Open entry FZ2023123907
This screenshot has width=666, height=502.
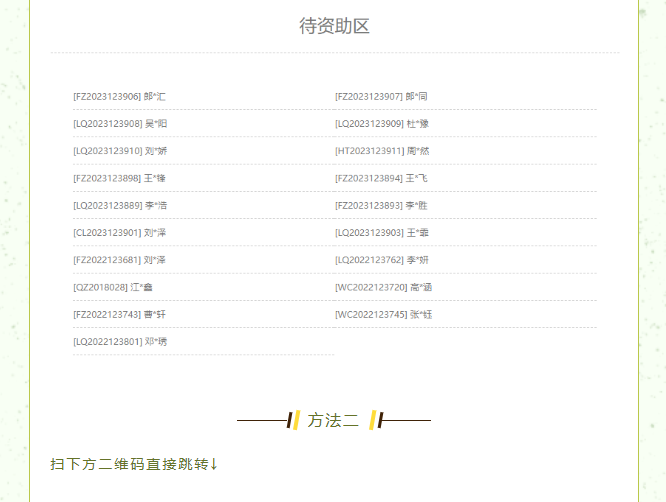tap(381, 96)
